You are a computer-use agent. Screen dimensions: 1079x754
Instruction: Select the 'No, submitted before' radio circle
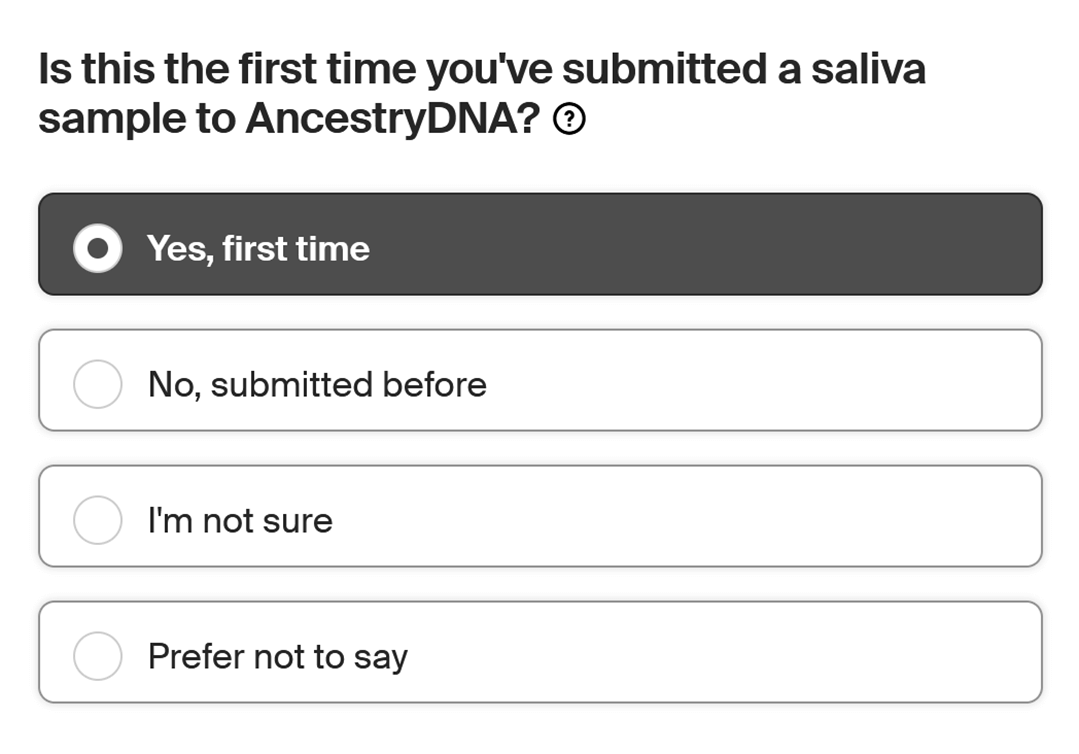pyautogui.click(x=98, y=384)
